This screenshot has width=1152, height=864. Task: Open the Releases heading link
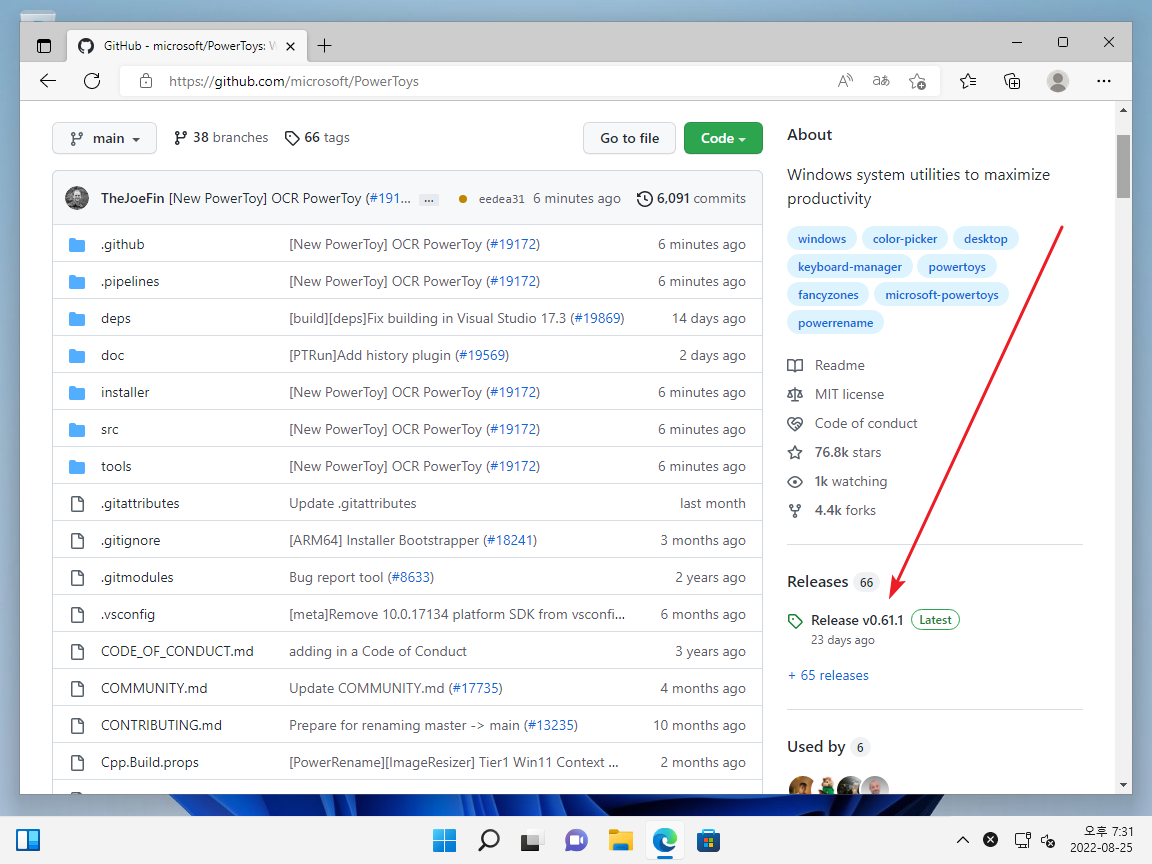pos(817,582)
